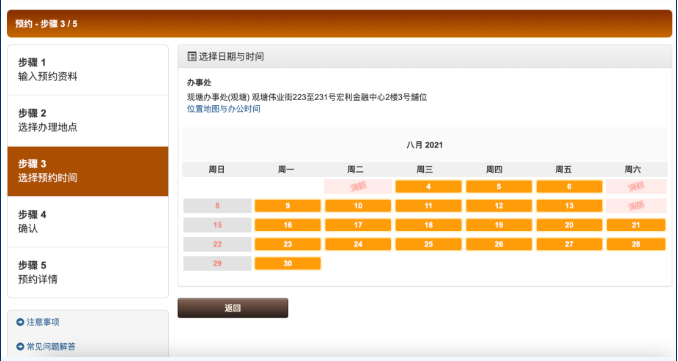
Task: Book the date 27 cell
Action: click(x=569, y=244)
